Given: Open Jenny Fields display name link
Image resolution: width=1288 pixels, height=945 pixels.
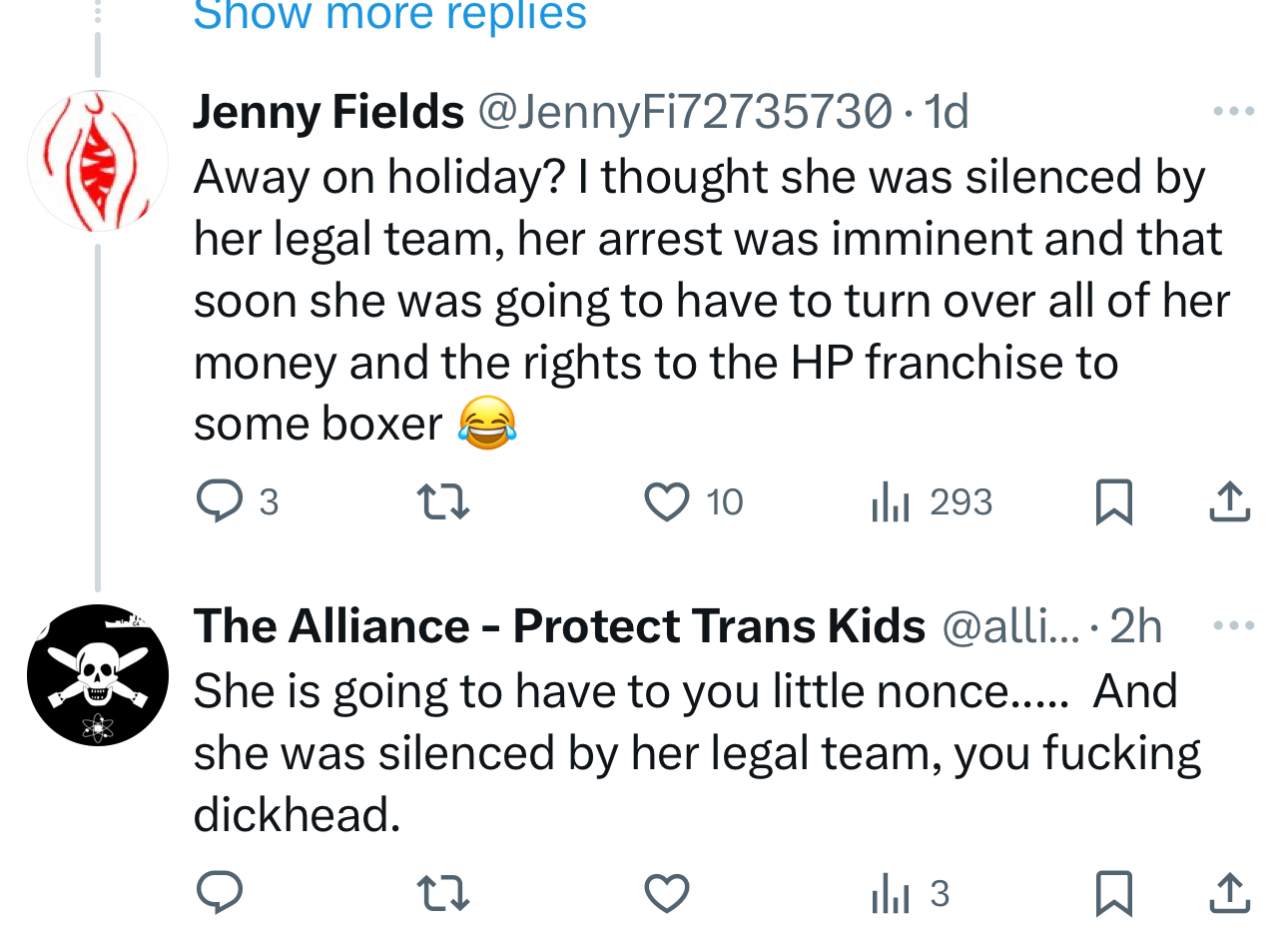Looking at the screenshot, I should (328, 111).
